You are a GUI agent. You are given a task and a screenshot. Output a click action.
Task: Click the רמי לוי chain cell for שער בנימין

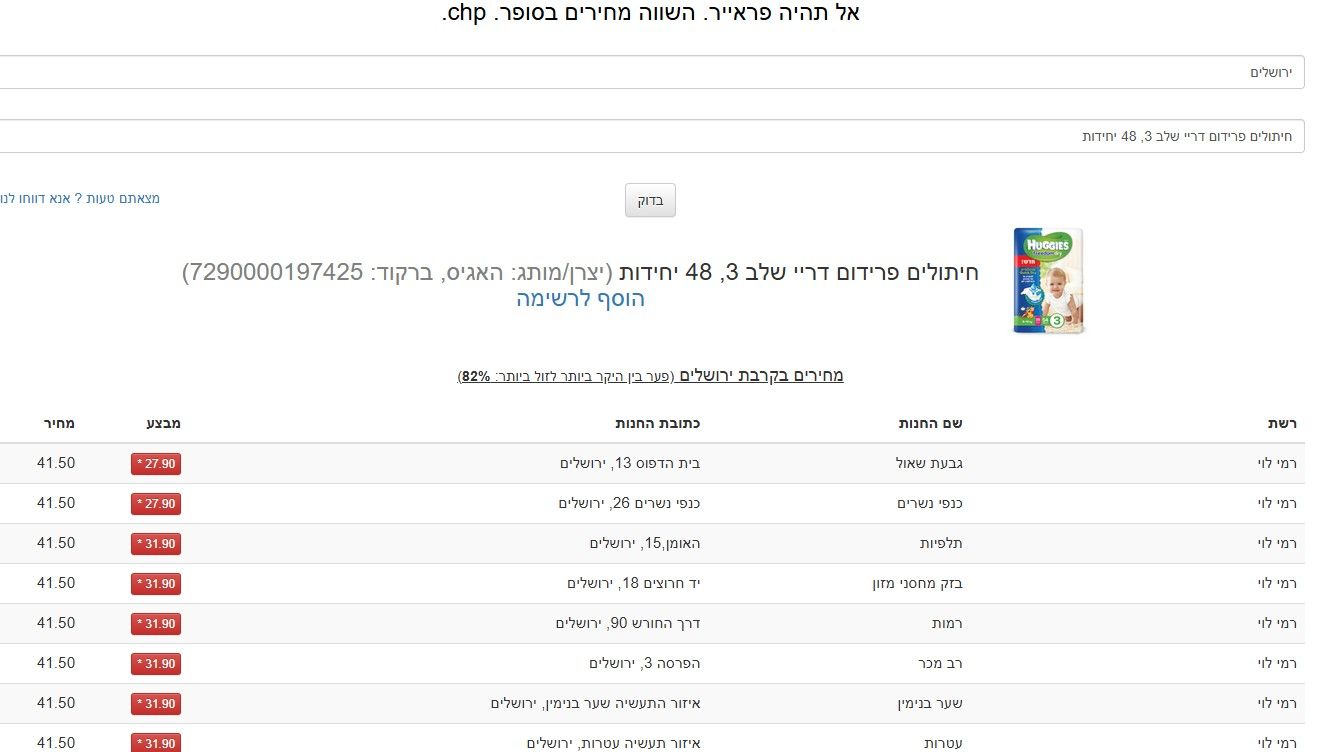(x=1277, y=703)
